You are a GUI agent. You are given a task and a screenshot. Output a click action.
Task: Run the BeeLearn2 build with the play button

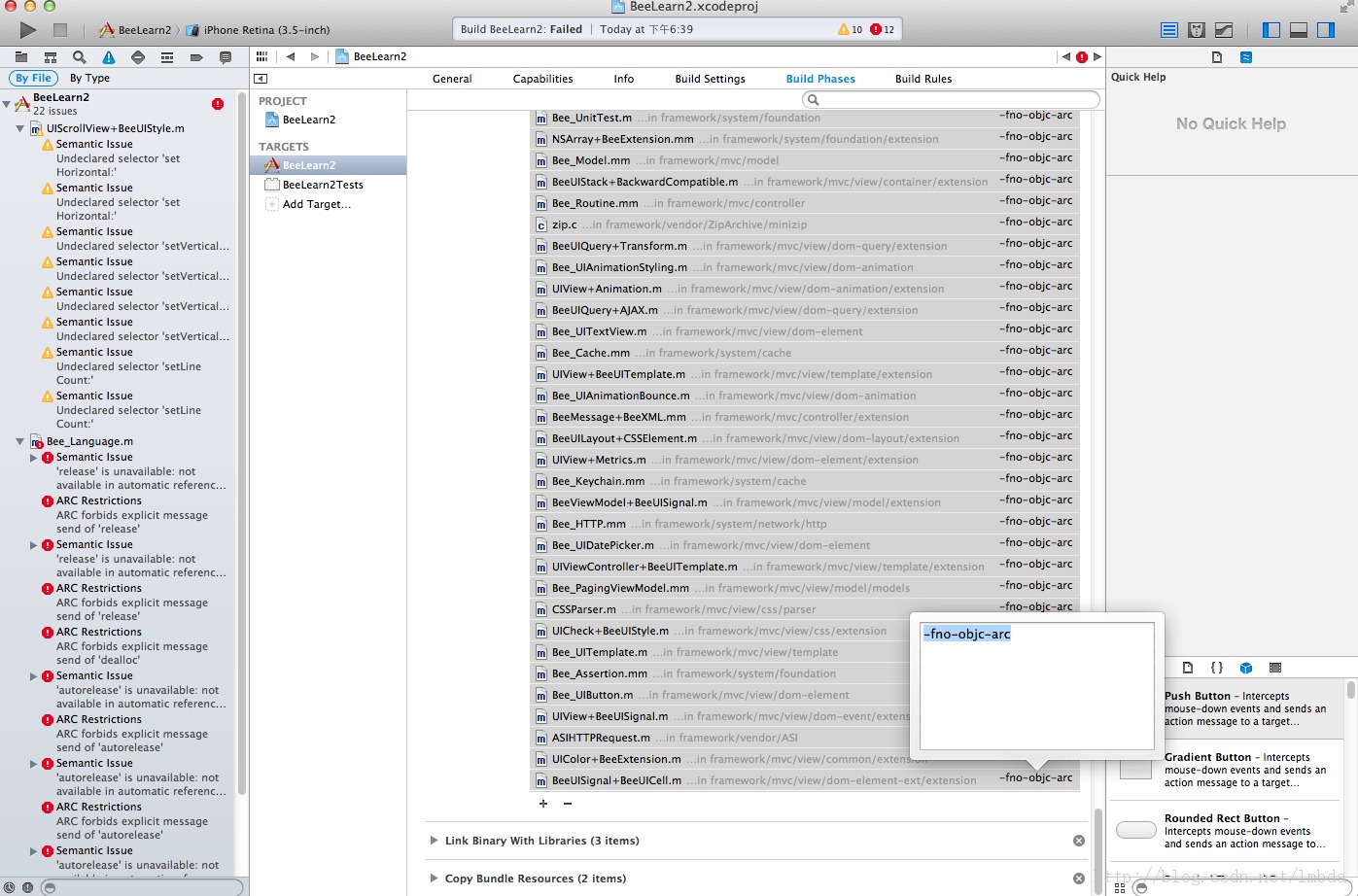(28, 30)
